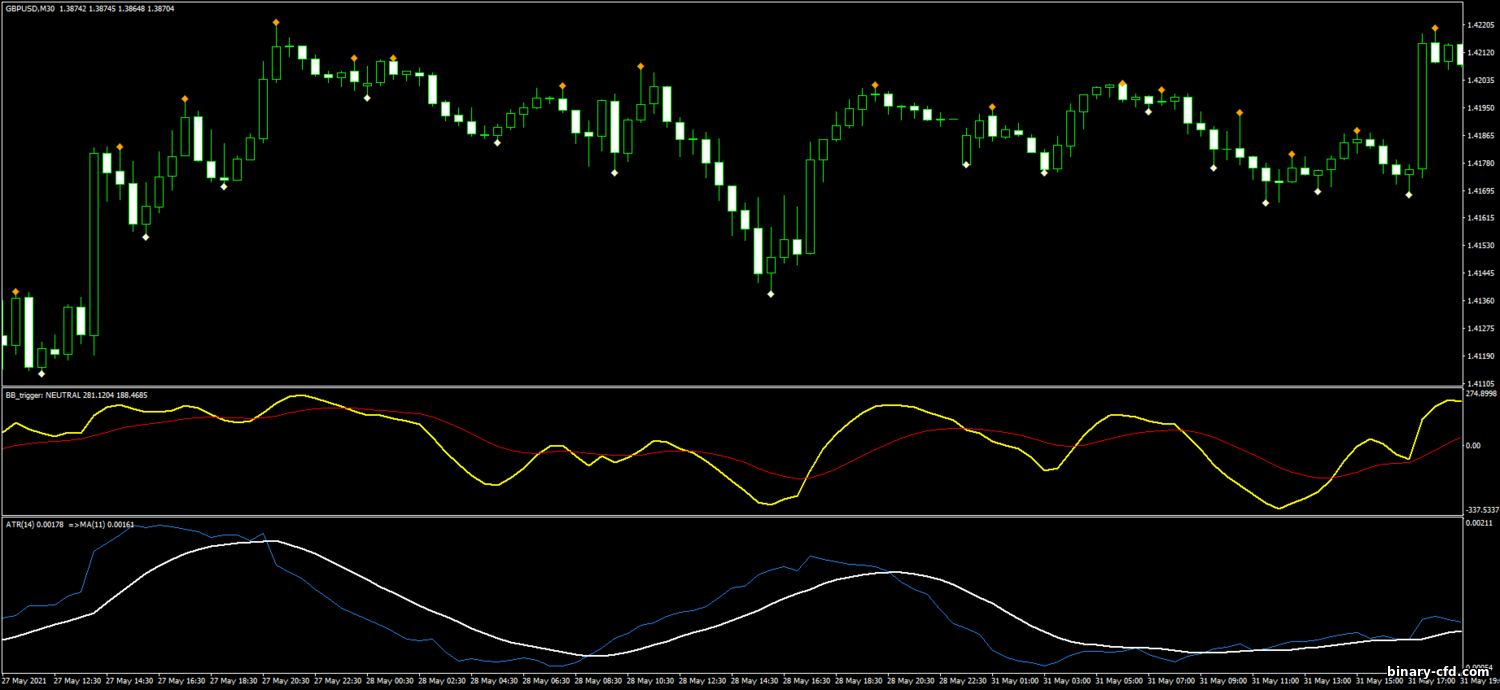Click the 27 May 2021 date label

tap(23, 681)
